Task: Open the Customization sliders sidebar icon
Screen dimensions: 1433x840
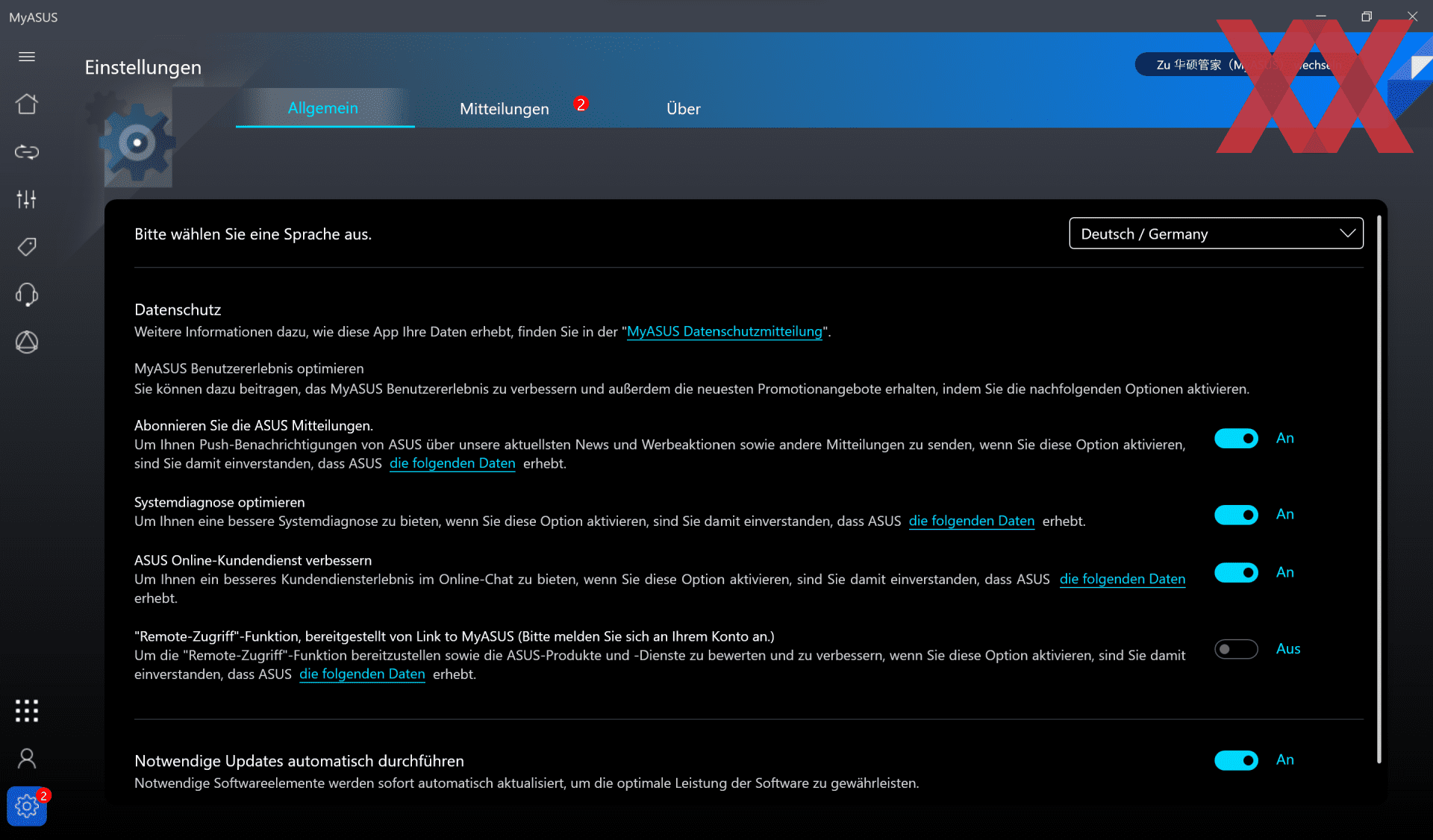Action: 27,199
